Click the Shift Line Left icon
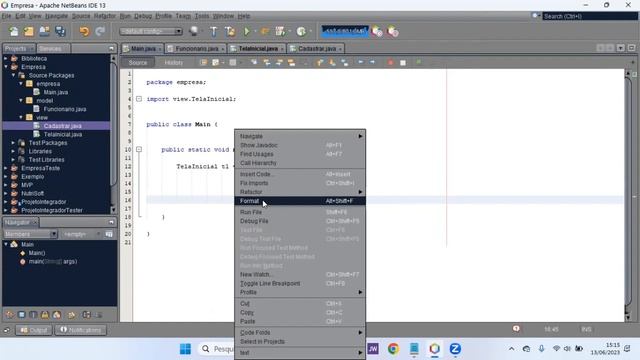Screen dimensions: 640x360 click(360, 62)
